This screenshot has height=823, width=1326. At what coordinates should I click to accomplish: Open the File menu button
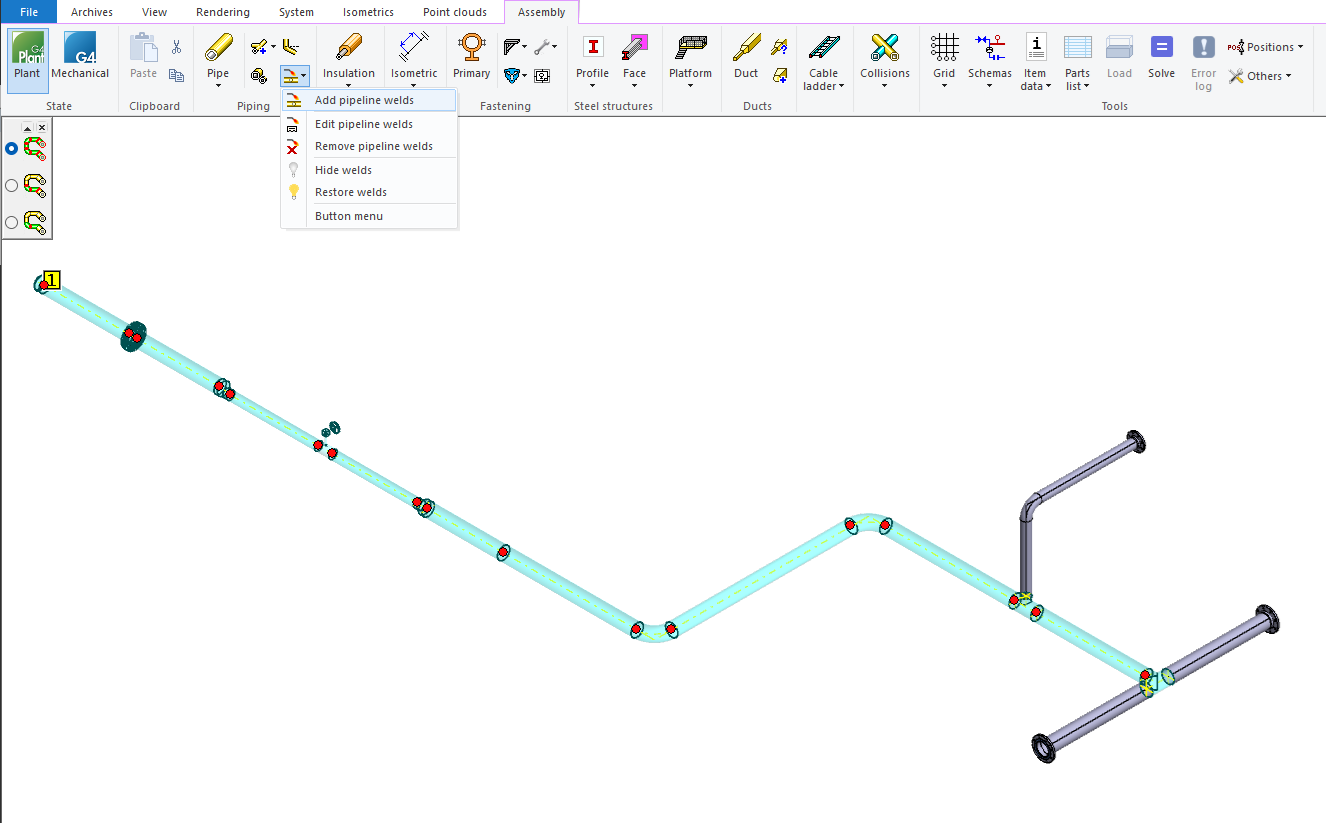(x=28, y=12)
